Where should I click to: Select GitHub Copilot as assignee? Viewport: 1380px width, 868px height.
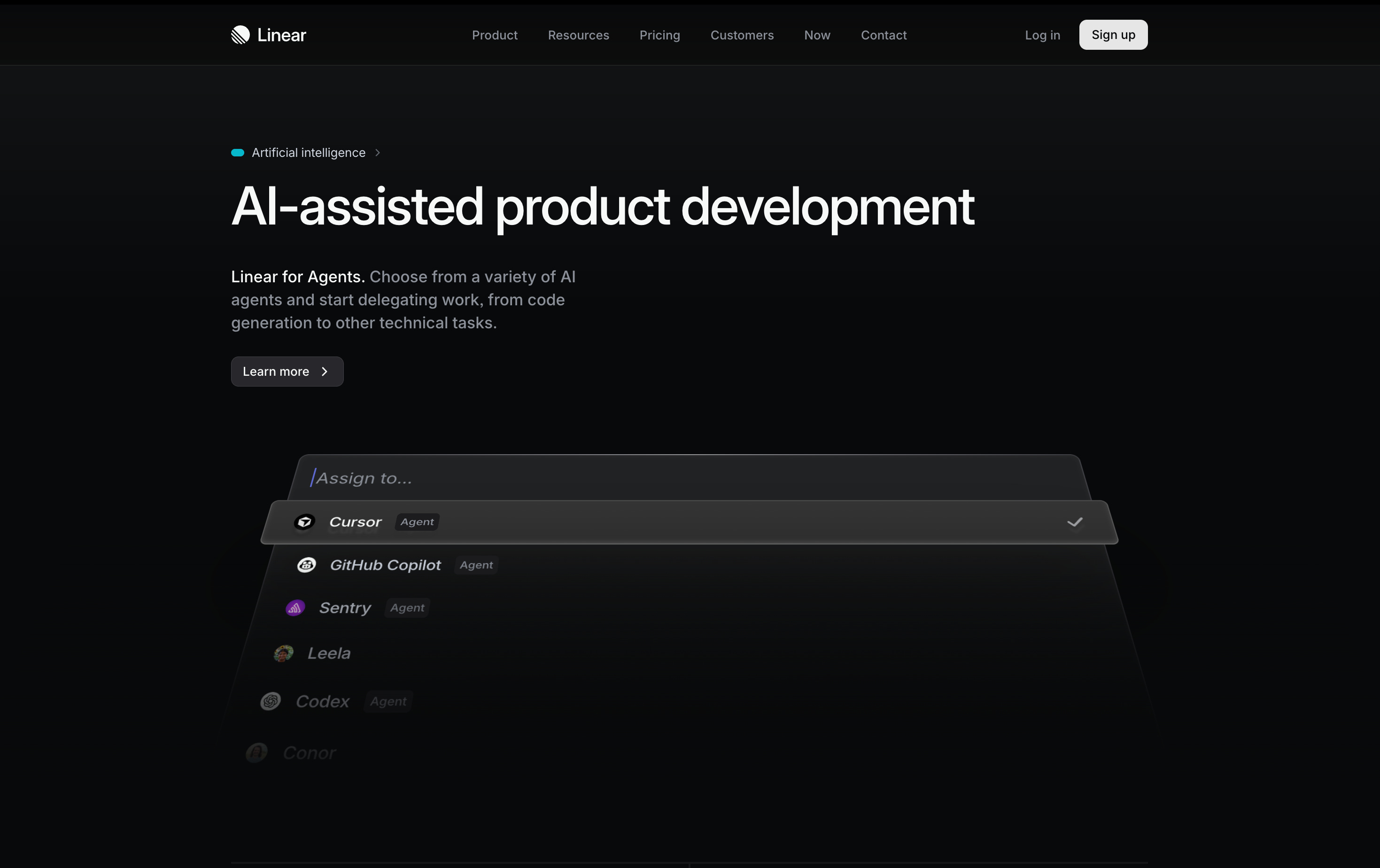385,566
